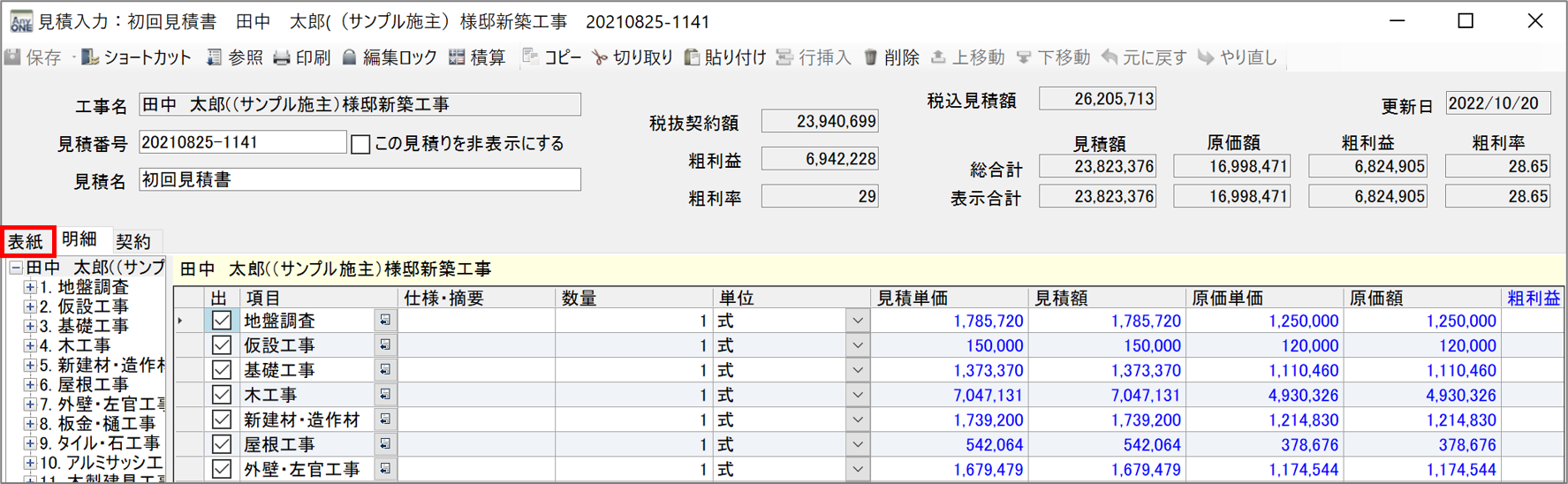Open detail icon beside 木工事 row

[x=385, y=395]
